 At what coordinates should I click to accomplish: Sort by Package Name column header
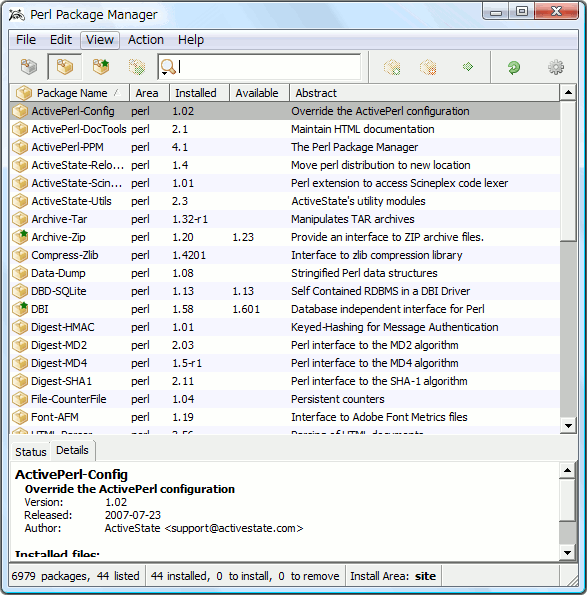pos(69,93)
